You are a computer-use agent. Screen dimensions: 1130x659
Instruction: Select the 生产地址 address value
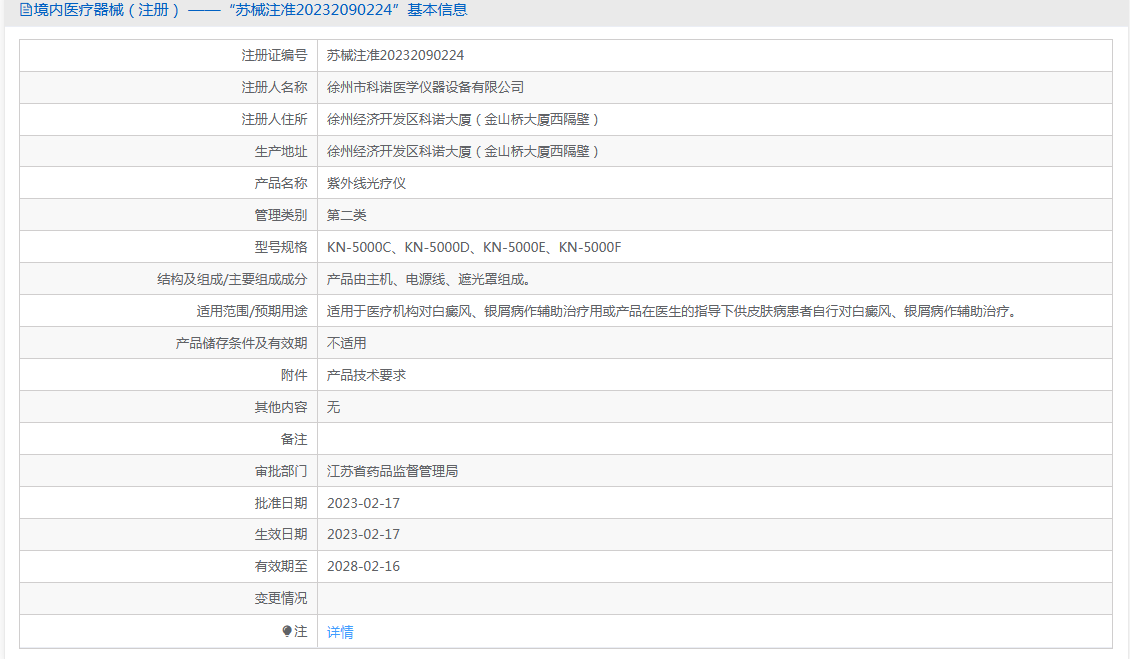click(x=463, y=151)
